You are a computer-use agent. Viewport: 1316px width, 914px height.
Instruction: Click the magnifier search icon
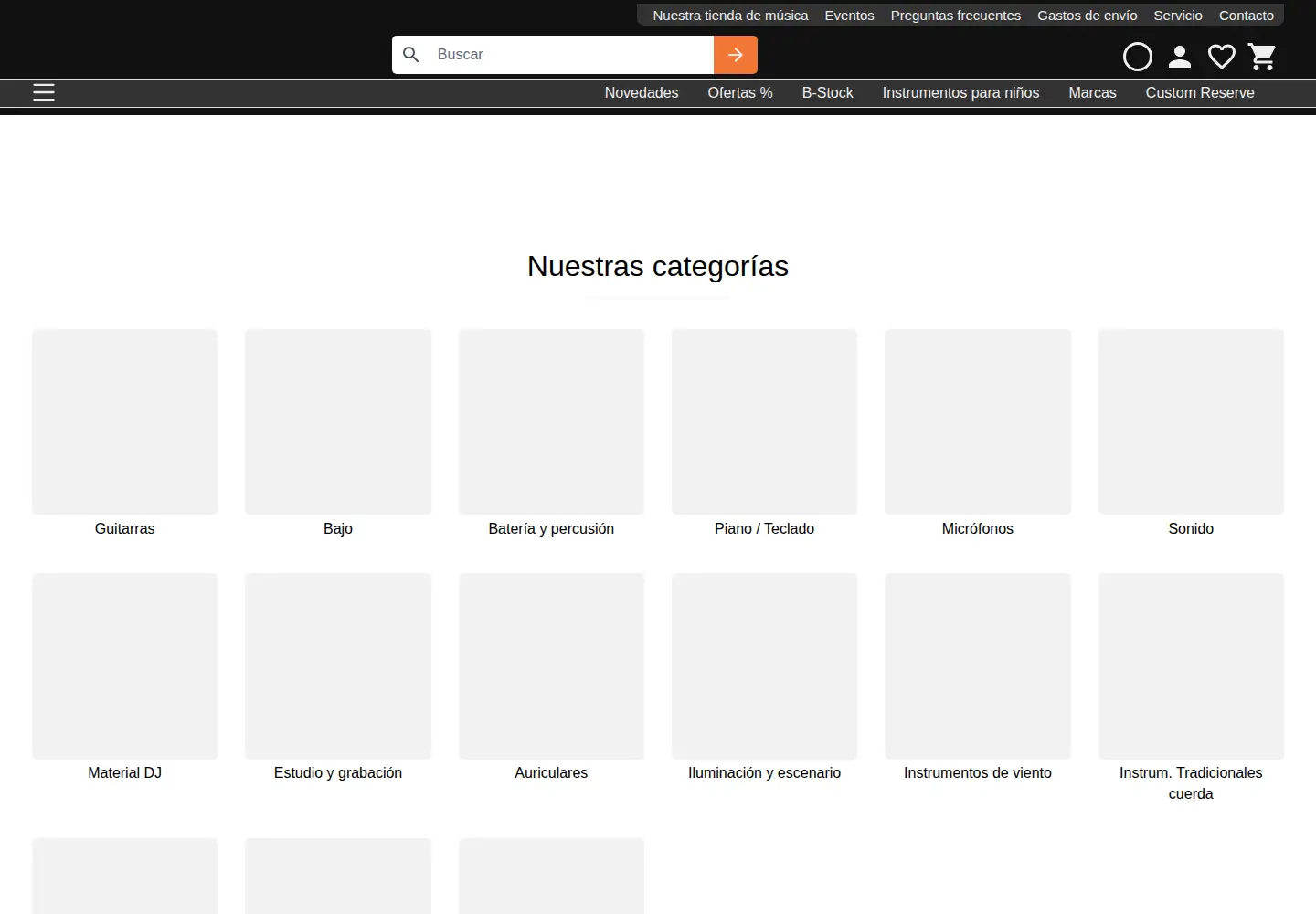pyautogui.click(x=411, y=55)
